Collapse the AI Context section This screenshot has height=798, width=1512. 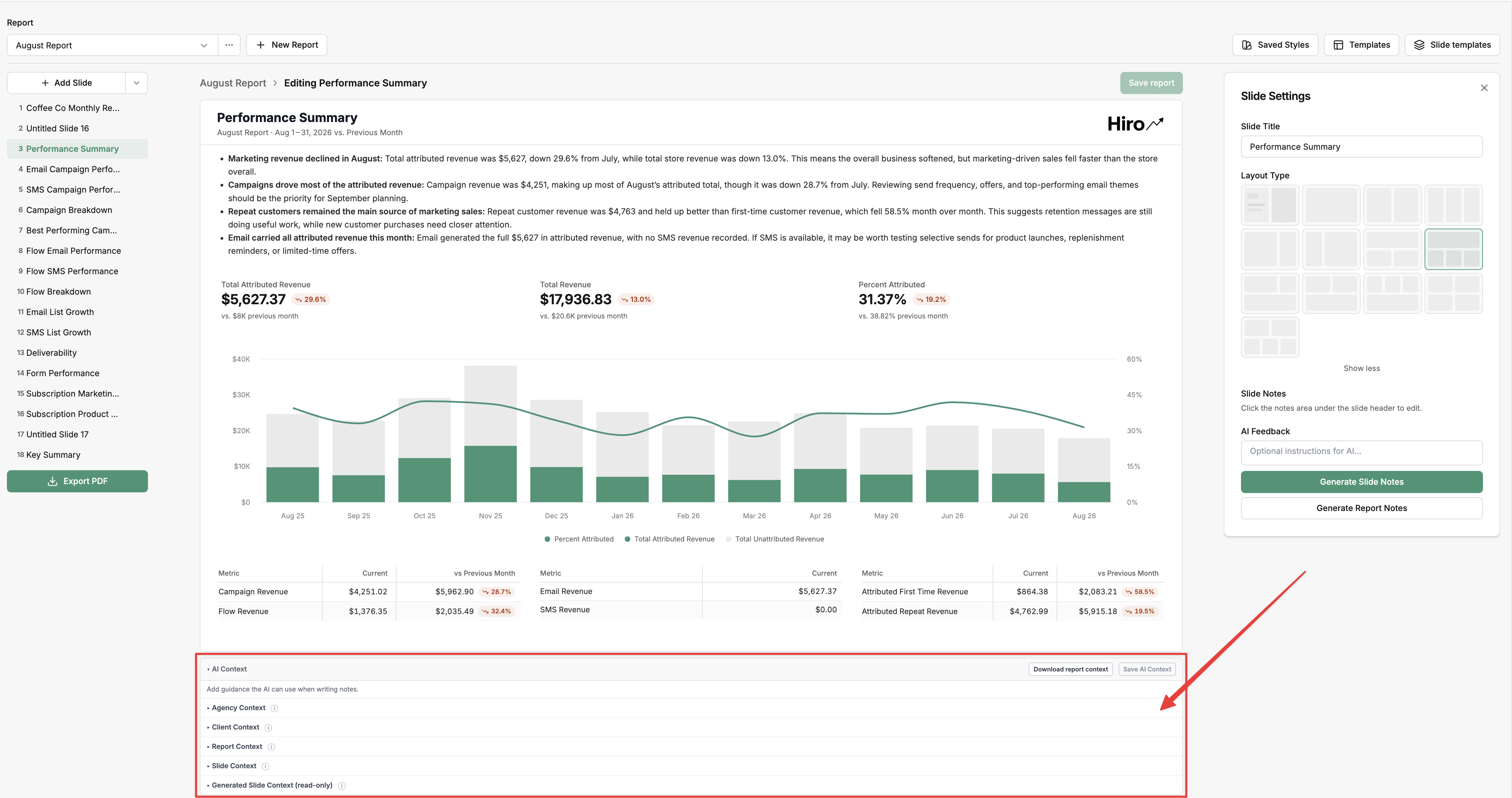tap(227, 669)
